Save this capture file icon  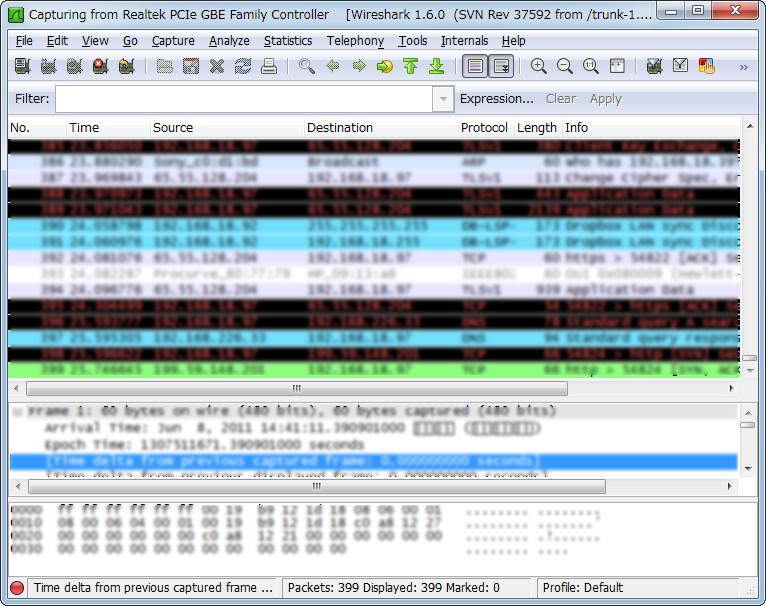pos(191,66)
